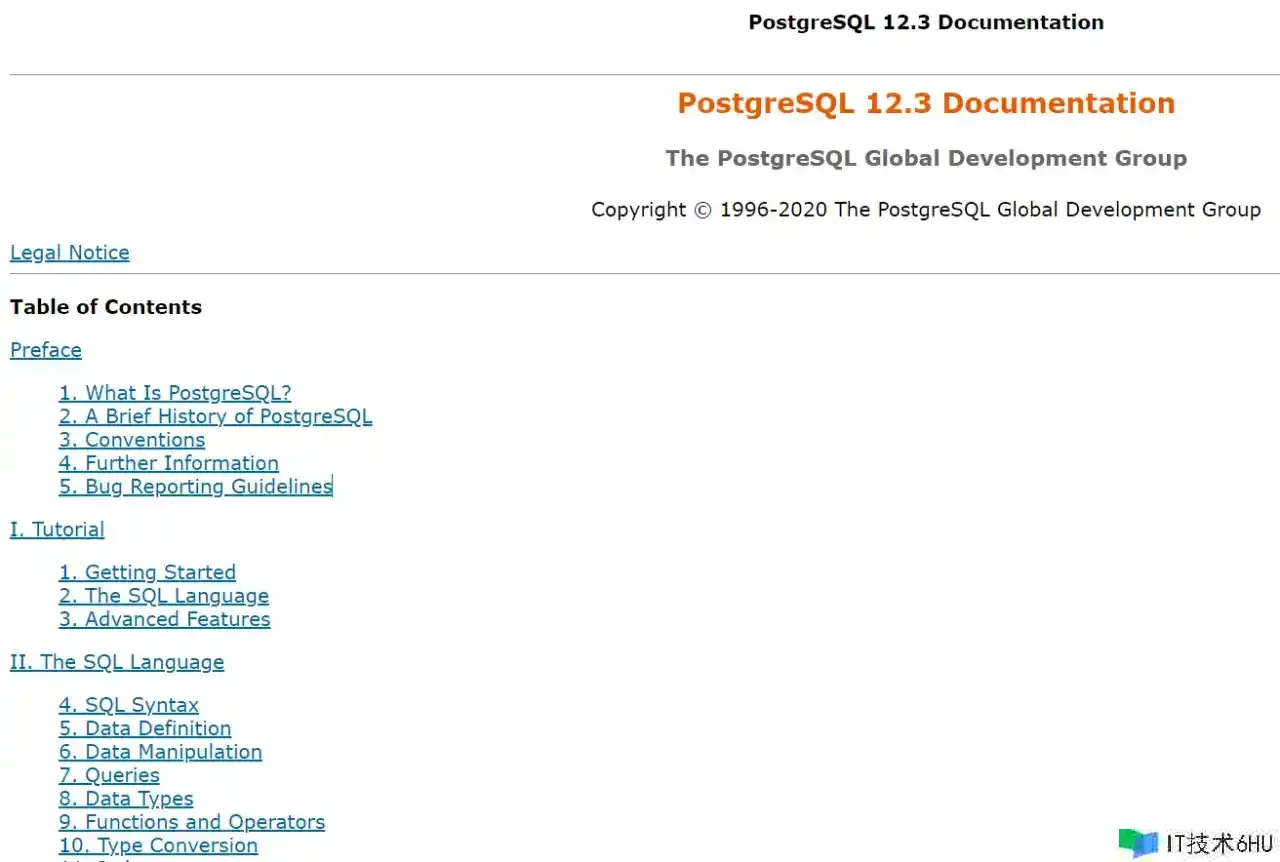Go to the Preface section
Screen dimensions: 1280x862
(46, 350)
